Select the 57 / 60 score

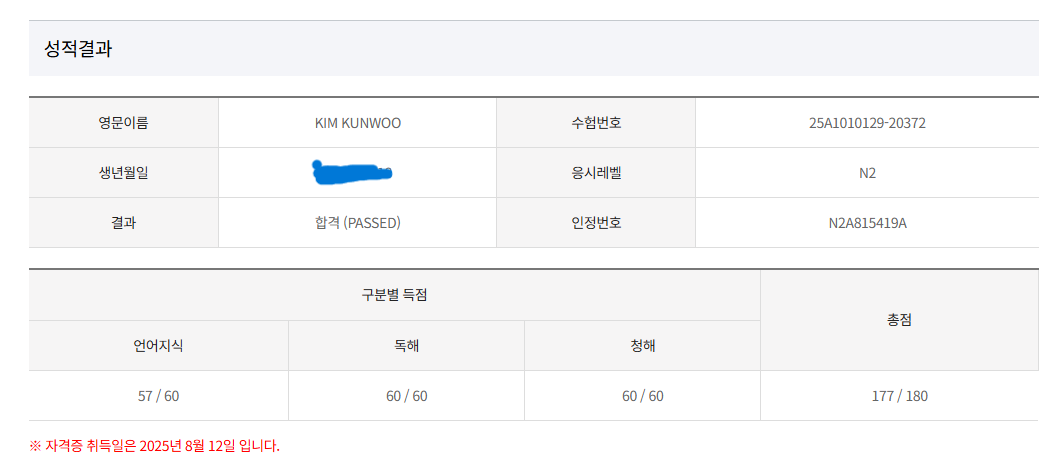click(x=158, y=396)
